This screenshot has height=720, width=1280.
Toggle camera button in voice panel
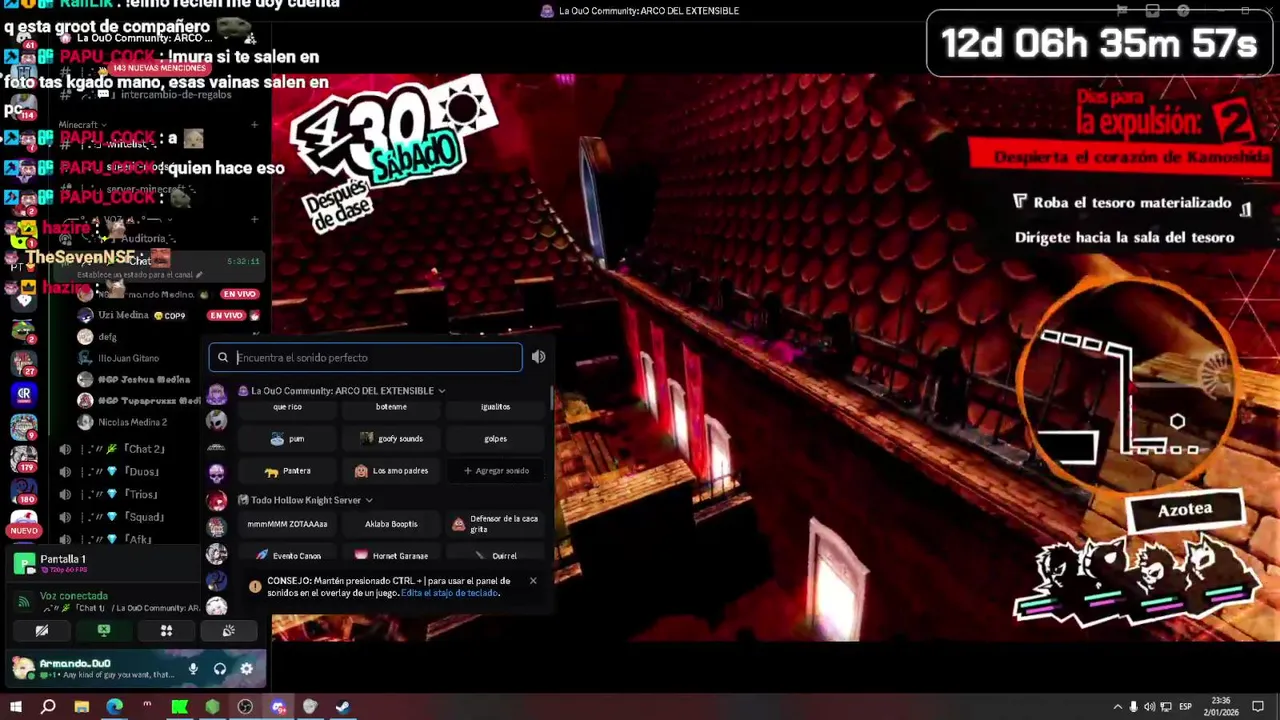pos(42,631)
